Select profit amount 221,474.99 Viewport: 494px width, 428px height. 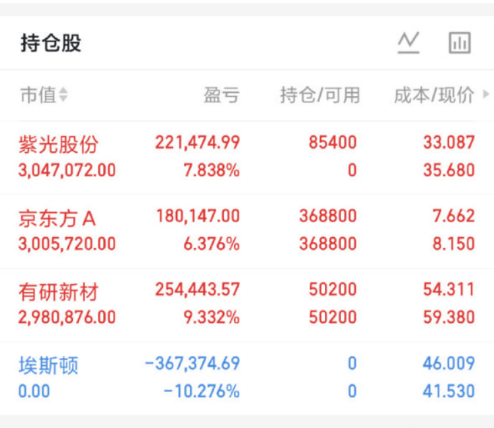[197, 142]
